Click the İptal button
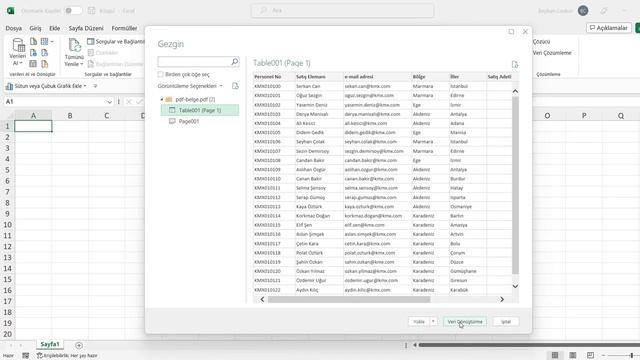640x360 pixels. (x=506, y=322)
